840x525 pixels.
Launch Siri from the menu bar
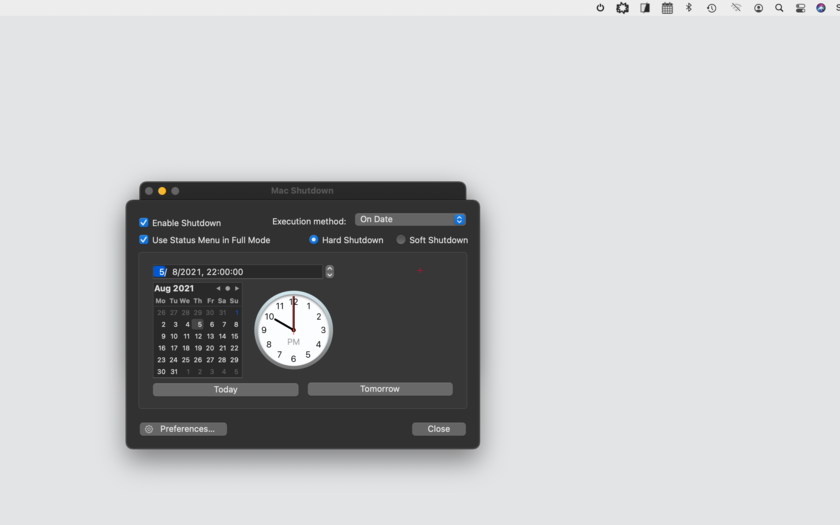pyautogui.click(x=821, y=8)
